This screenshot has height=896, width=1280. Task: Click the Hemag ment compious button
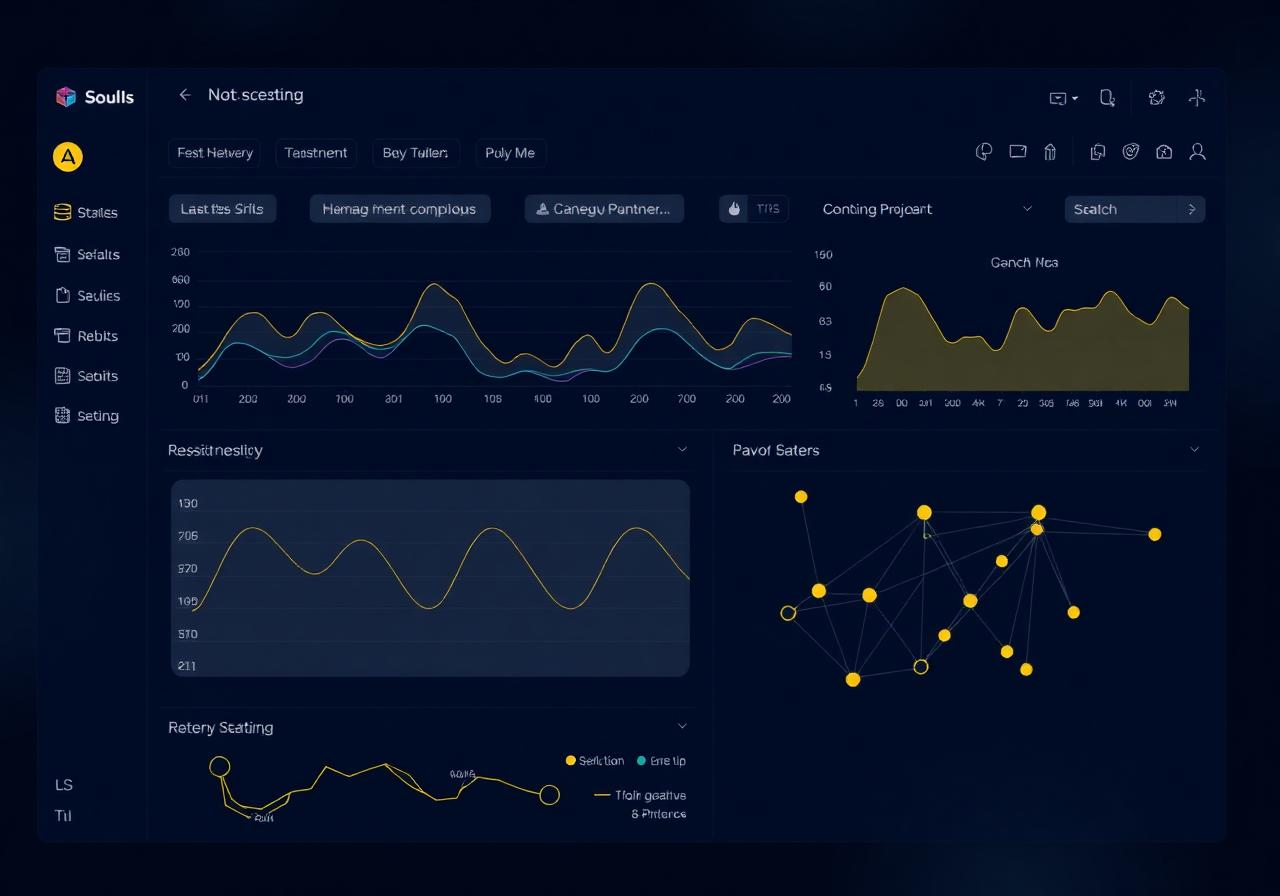400,209
